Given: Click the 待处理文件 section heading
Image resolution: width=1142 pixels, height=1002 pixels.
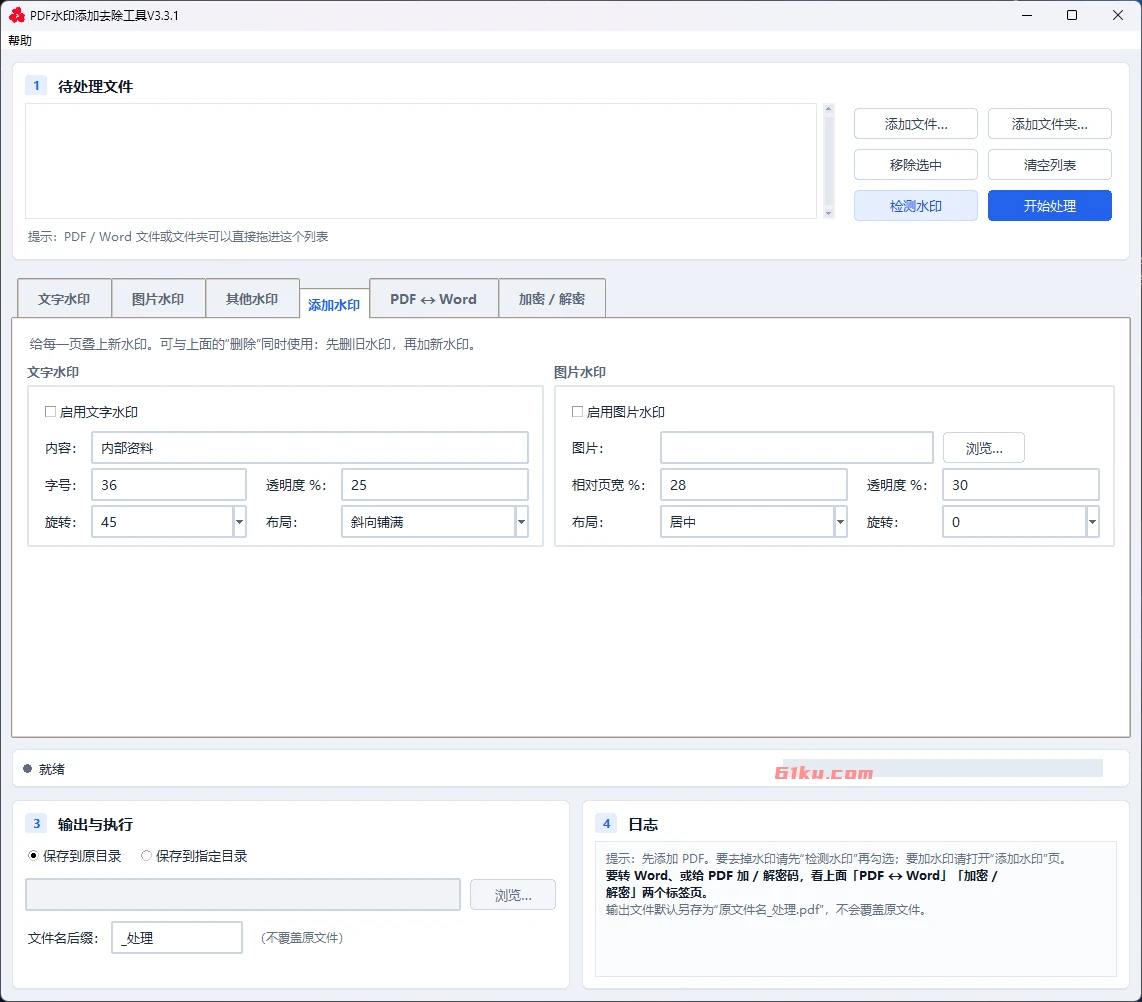Looking at the screenshot, I should pyautogui.click(x=95, y=87).
